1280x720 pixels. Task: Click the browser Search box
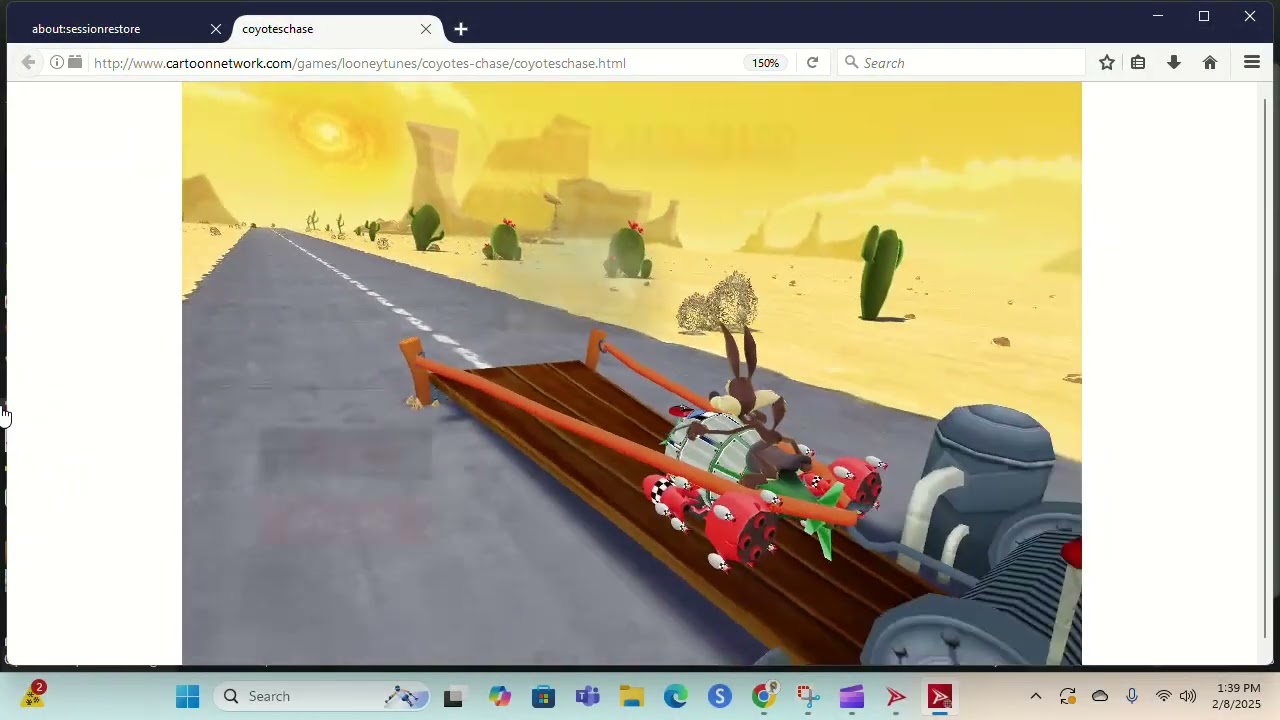point(960,63)
